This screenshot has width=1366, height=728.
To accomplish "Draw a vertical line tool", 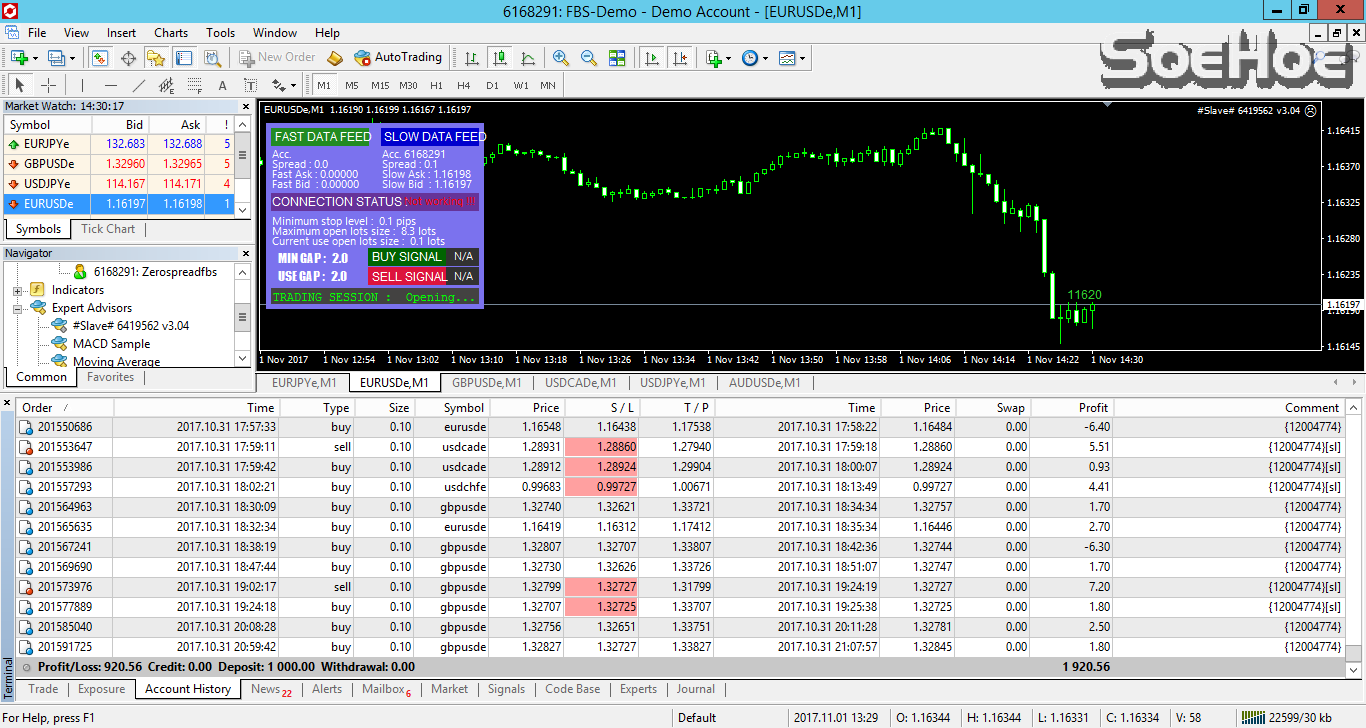I will tap(82, 86).
